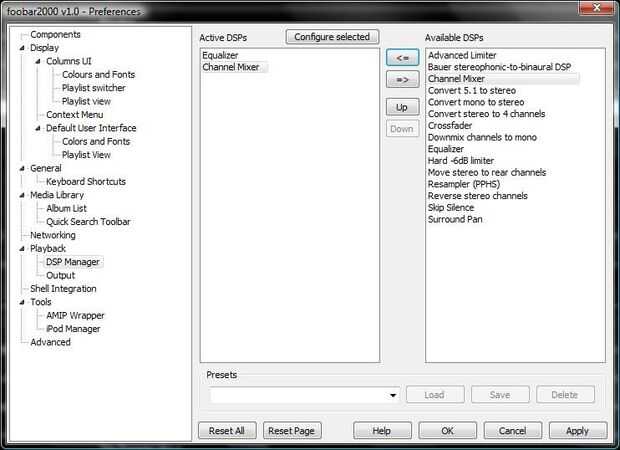This screenshot has height=450, width=620.
Task: Click the Save preset button
Action: [500, 395]
